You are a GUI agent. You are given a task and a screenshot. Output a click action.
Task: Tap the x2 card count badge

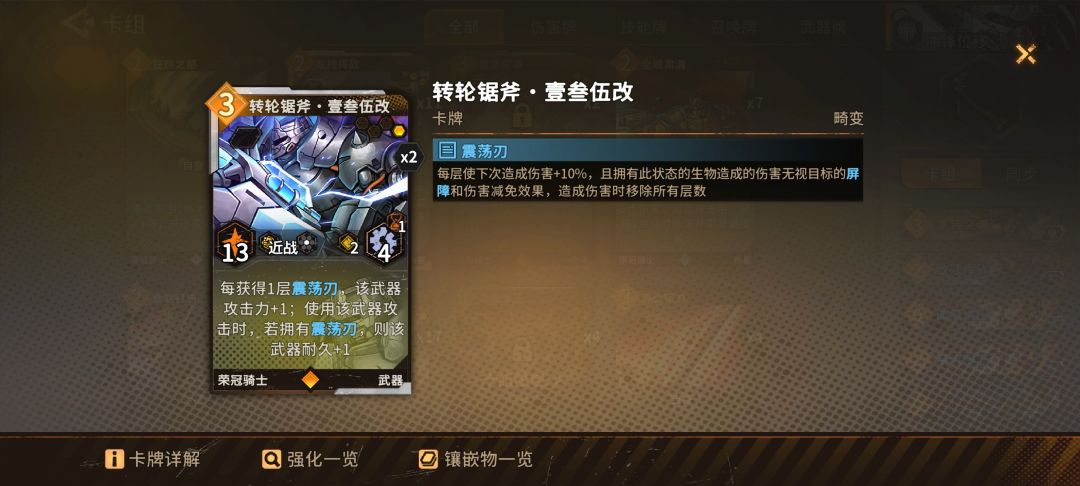pos(409,157)
